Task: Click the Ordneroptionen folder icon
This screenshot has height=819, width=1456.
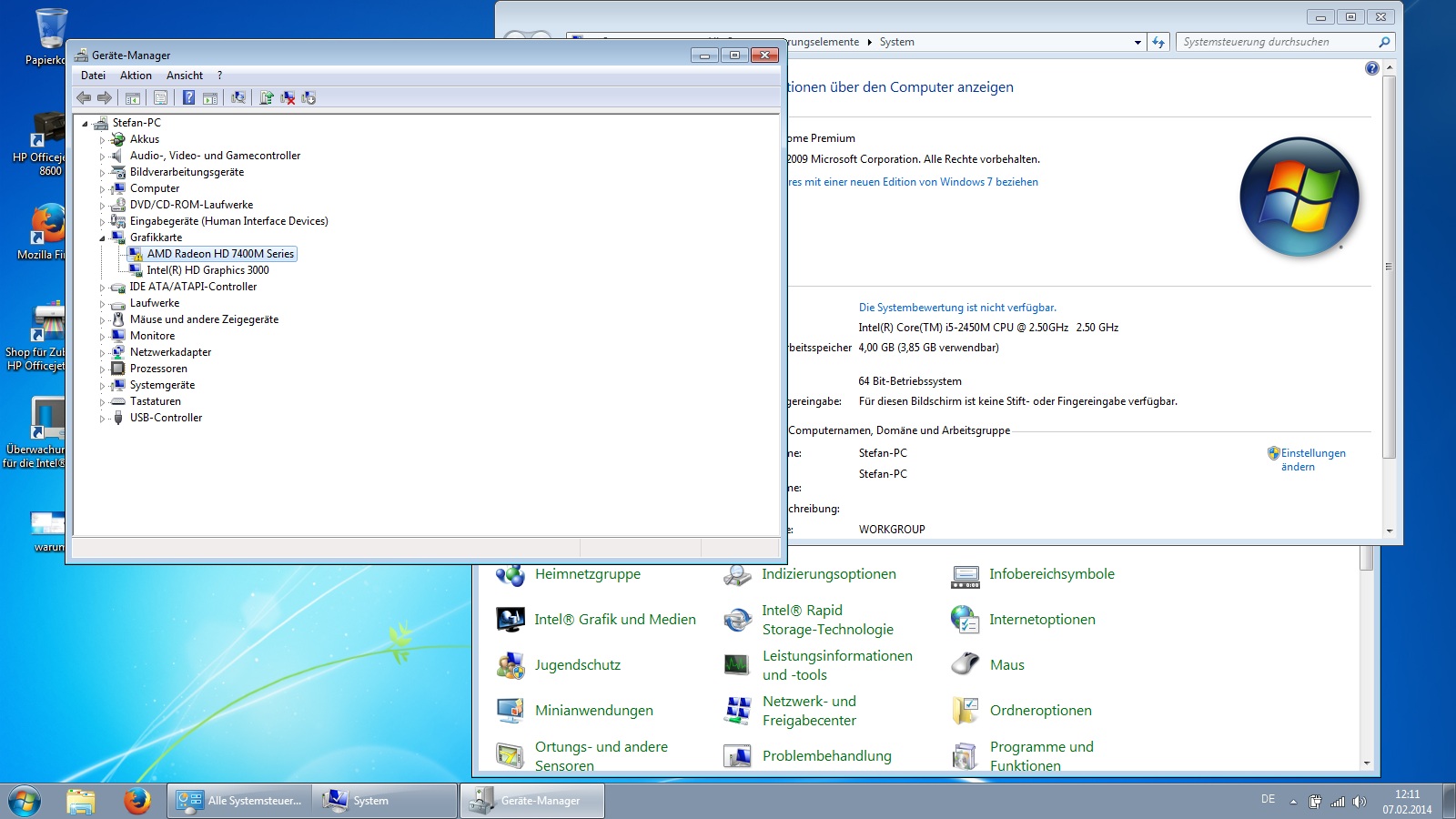Action: pos(966,711)
